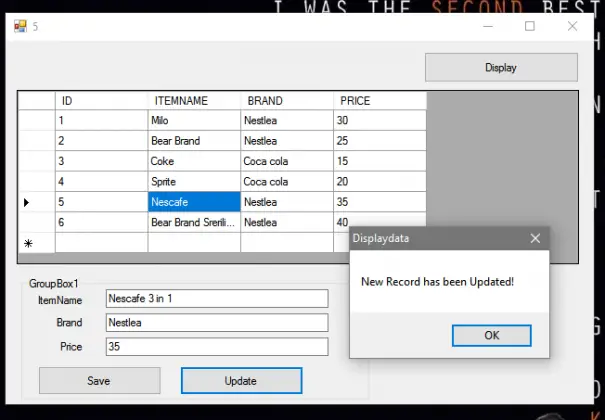Select the Coke cell
The height and width of the screenshot is (420, 605).
194,161
